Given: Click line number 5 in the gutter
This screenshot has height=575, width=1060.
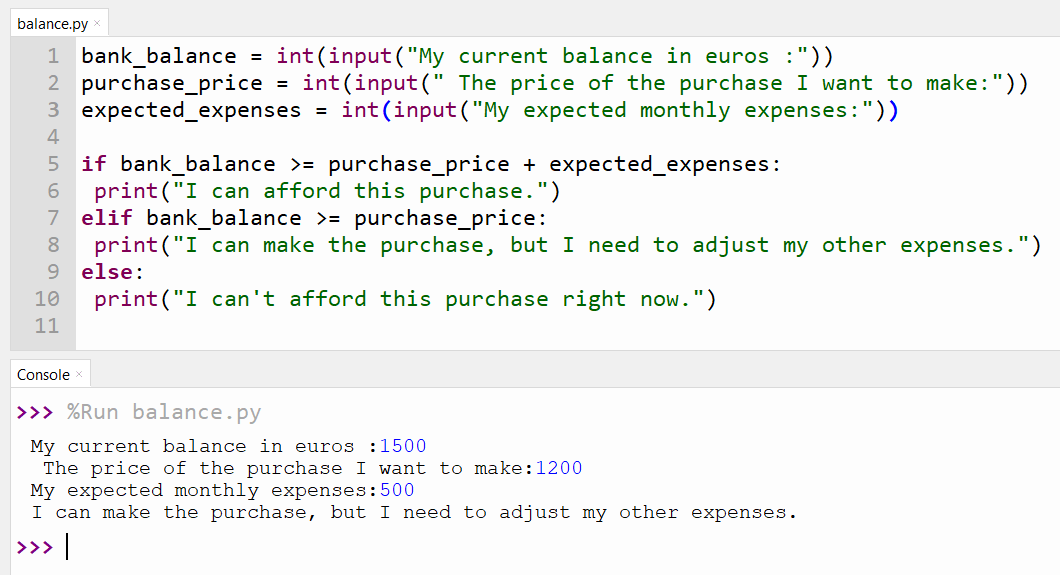Looking at the screenshot, I should click(x=53, y=164).
